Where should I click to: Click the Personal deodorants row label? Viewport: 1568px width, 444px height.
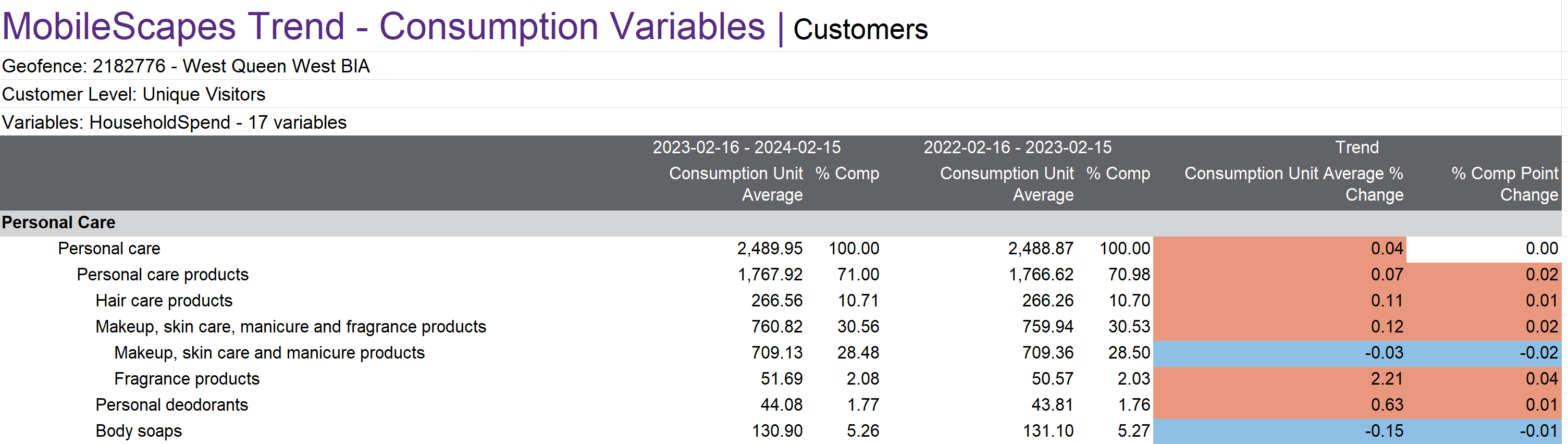(171, 405)
